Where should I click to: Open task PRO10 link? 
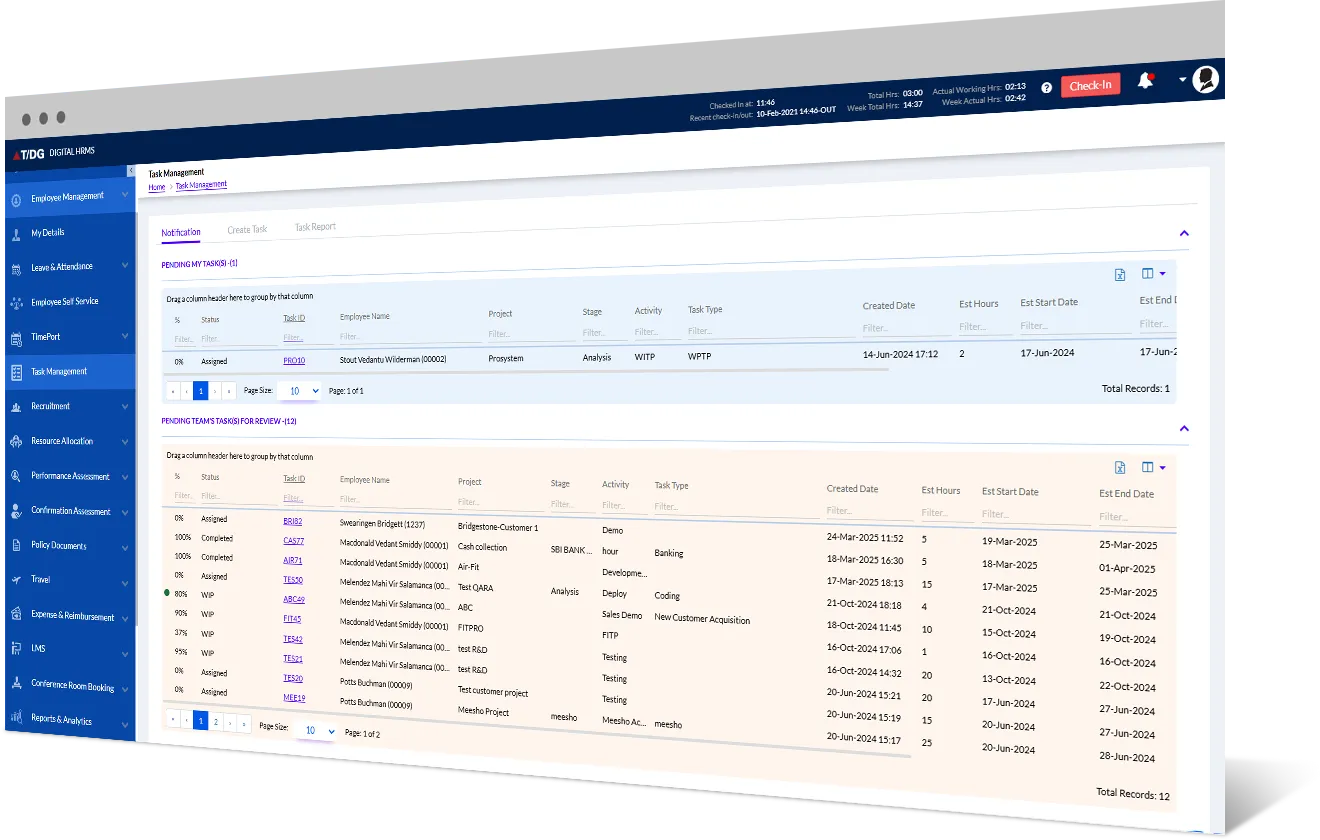(x=294, y=361)
